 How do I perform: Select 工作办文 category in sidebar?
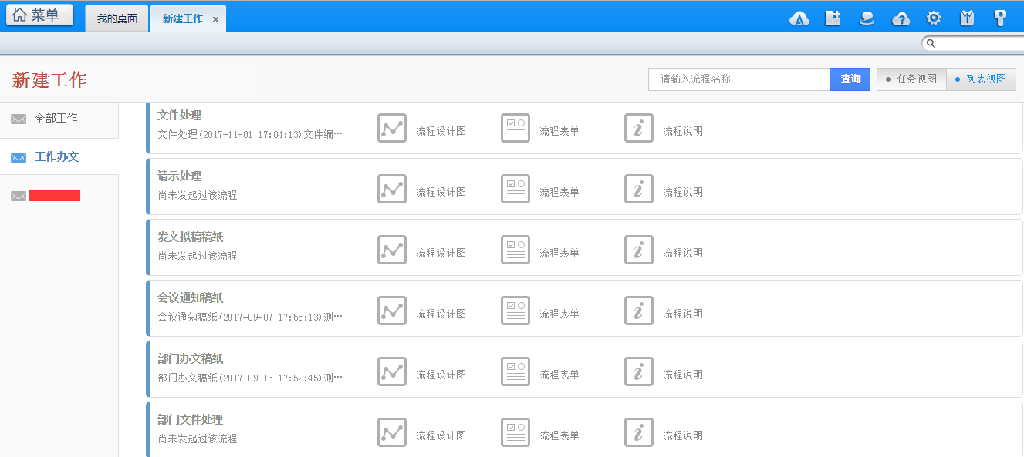coord(56,157)
